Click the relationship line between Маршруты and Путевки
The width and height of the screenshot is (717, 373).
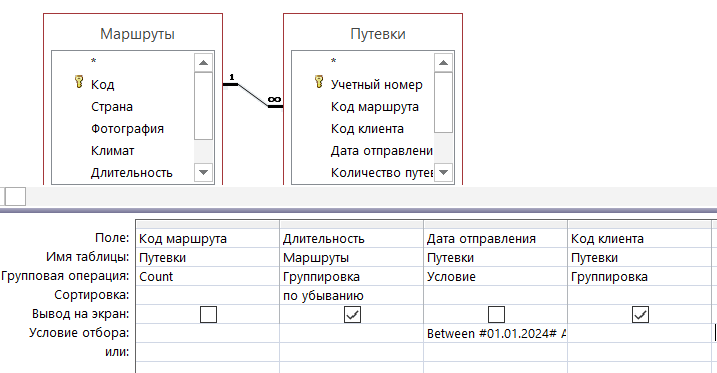[253, 96]
